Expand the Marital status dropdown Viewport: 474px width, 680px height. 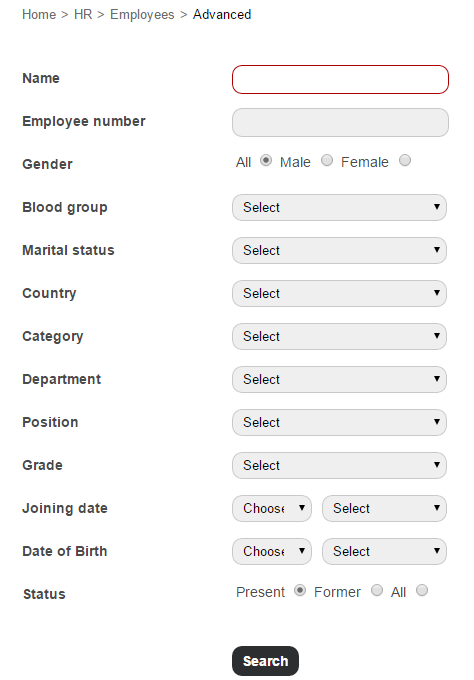pos(339,250)
